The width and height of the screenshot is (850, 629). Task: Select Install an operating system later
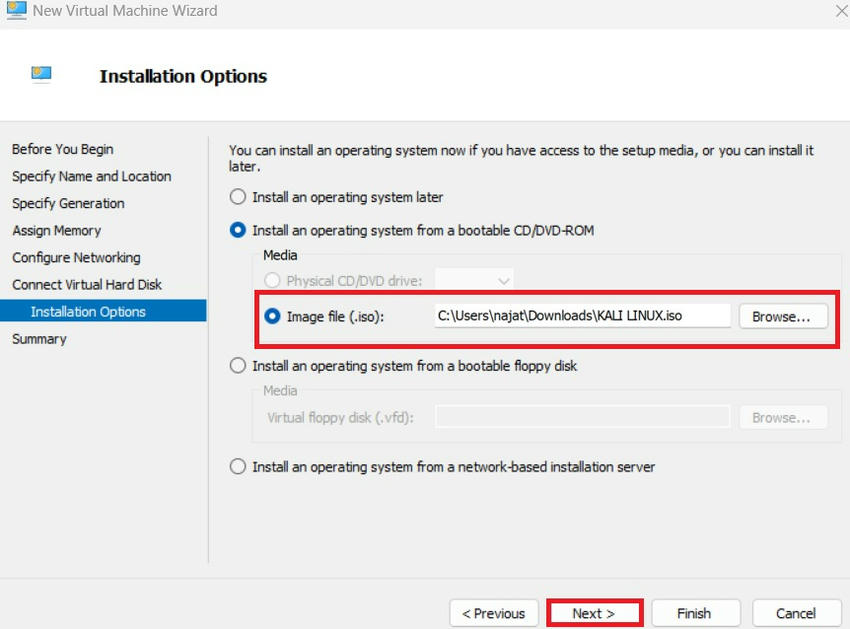238,197
